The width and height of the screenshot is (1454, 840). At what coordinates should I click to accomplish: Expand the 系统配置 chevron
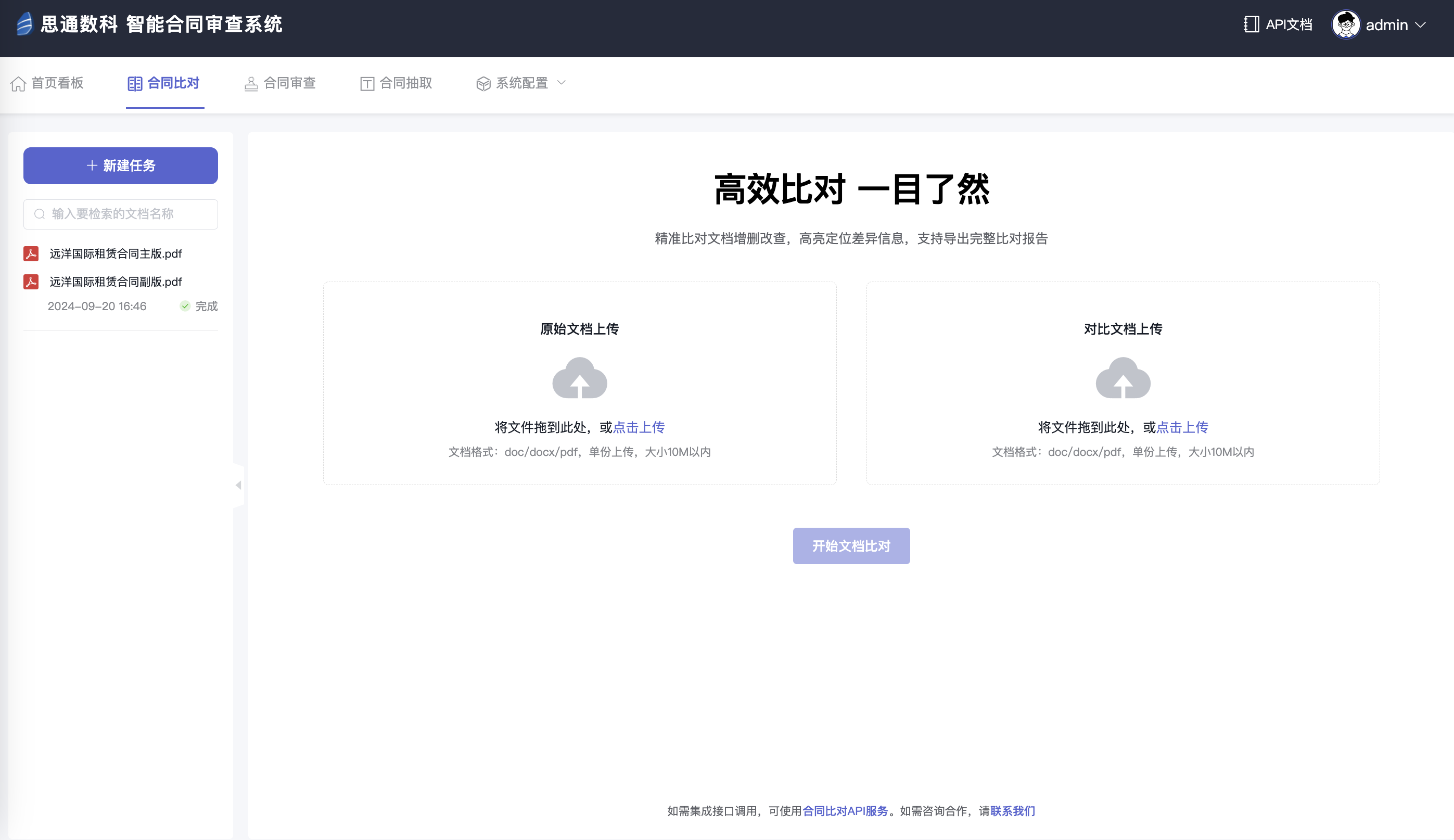click(561, 83)
